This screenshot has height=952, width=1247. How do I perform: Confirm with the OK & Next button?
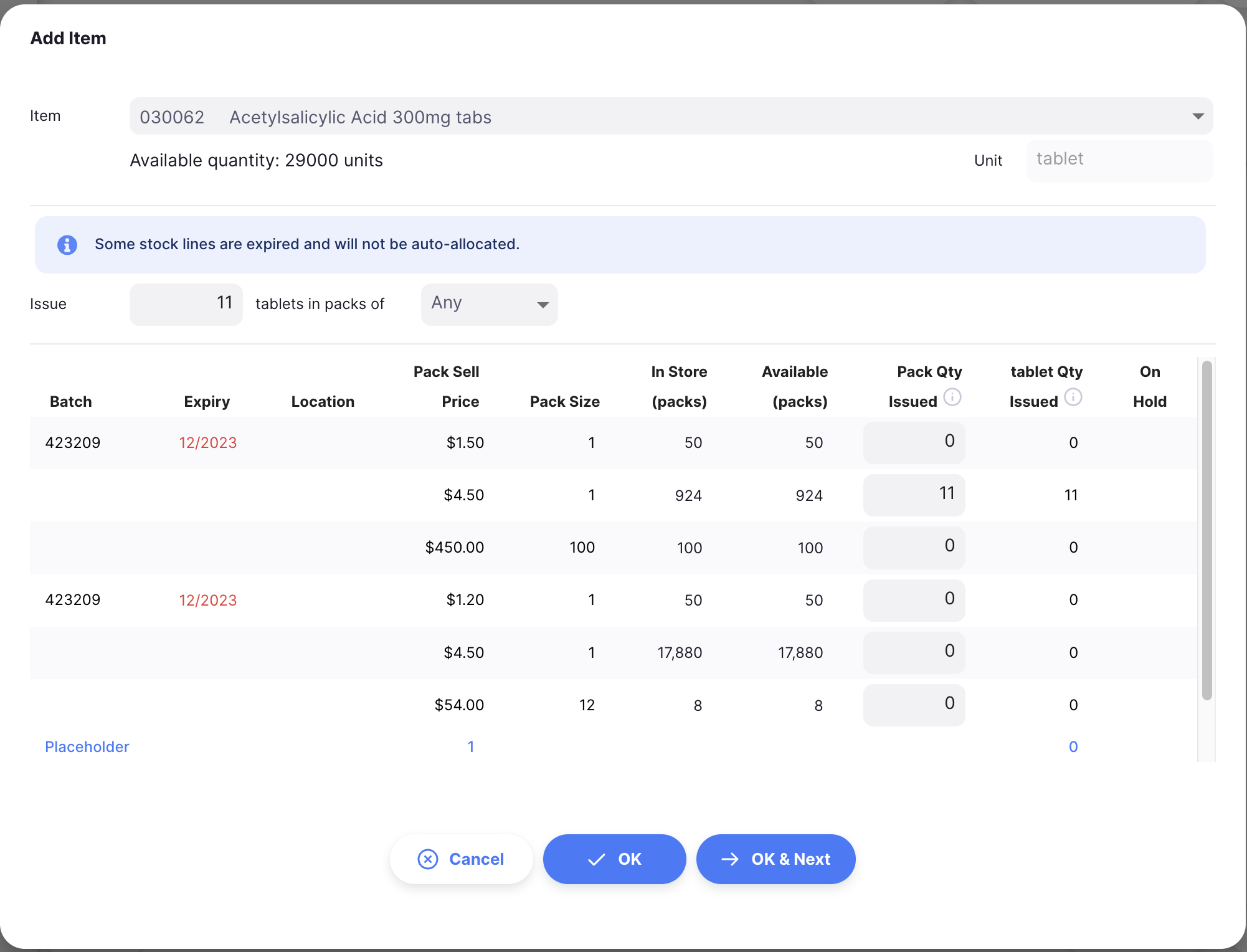coord(776,859)
